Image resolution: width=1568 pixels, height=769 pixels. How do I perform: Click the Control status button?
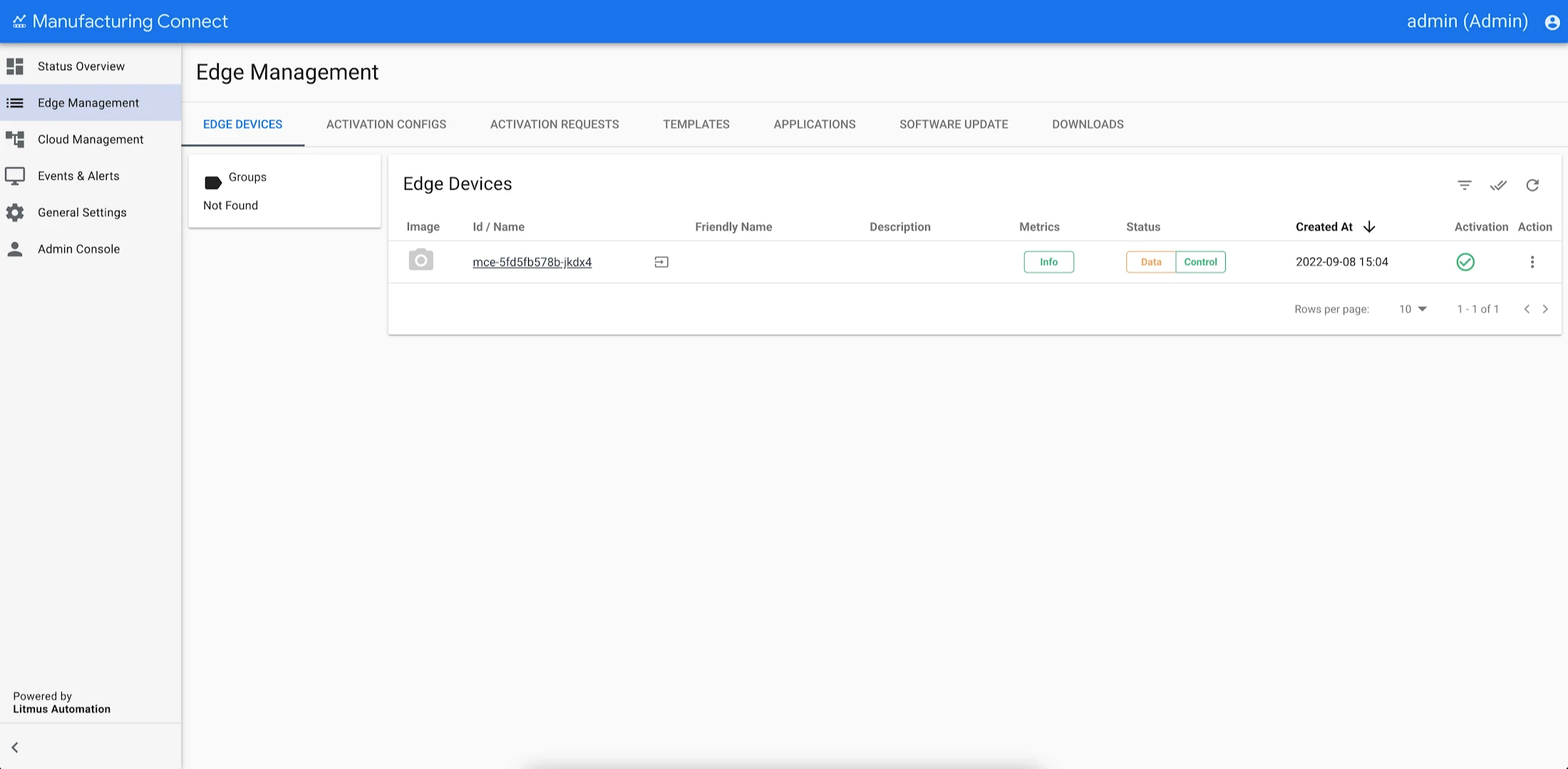click(1200, 262)
